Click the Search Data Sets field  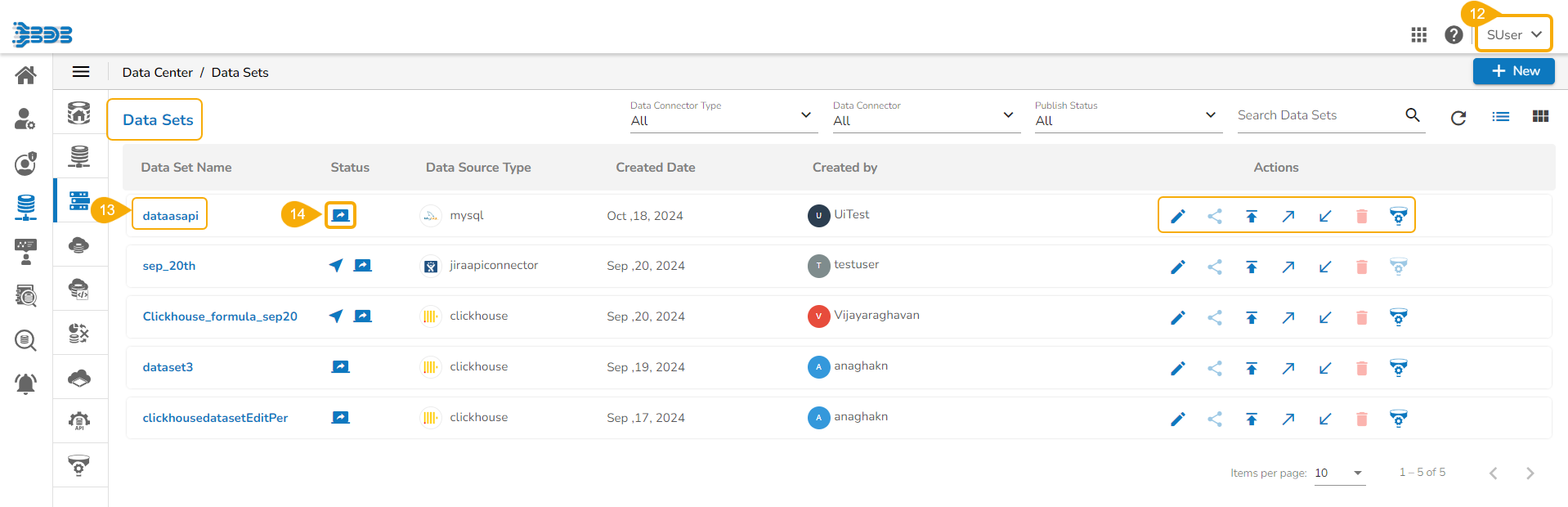1316,115
